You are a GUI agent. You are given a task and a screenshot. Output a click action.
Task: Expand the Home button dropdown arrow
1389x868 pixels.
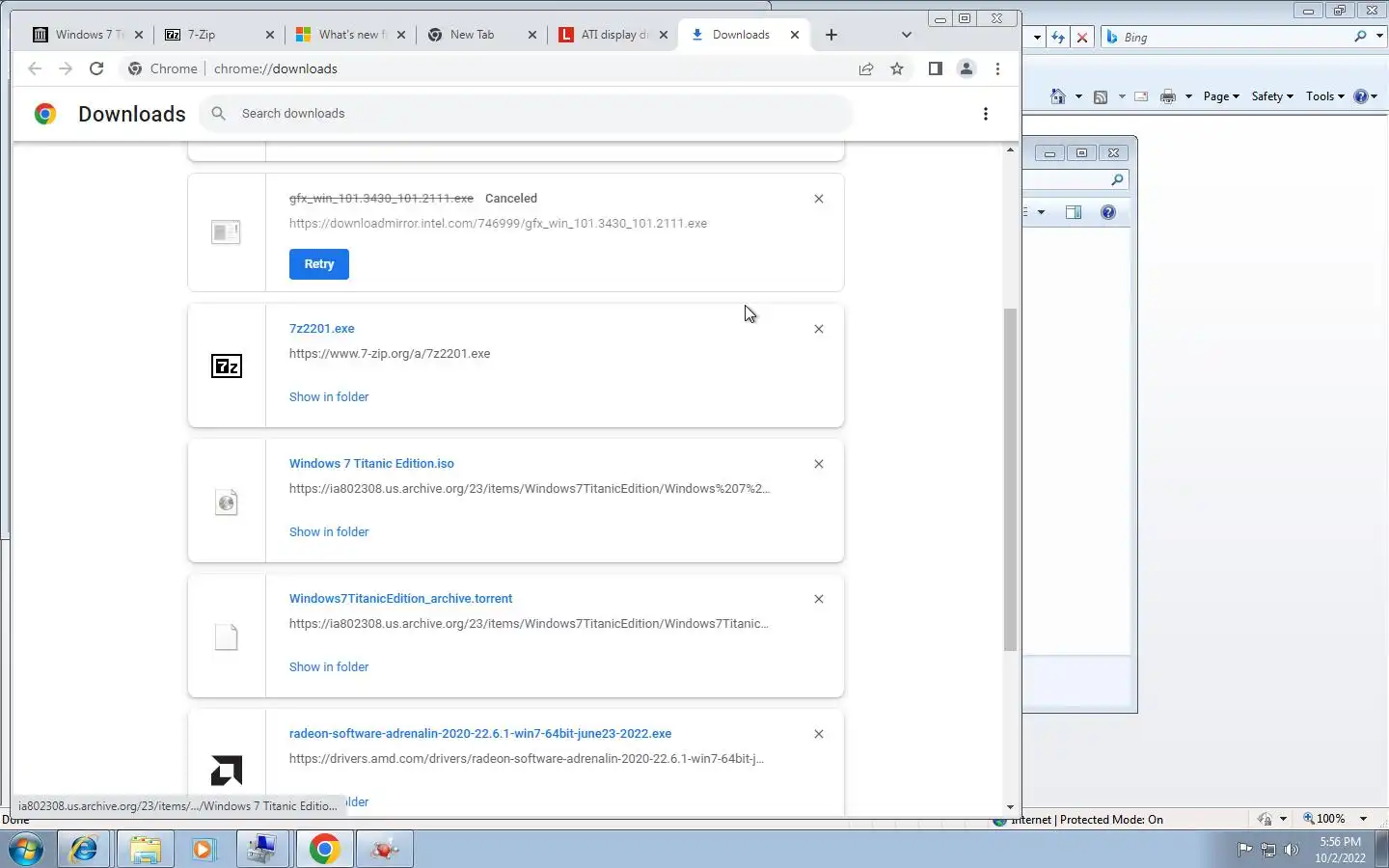tap(1077, 96)
